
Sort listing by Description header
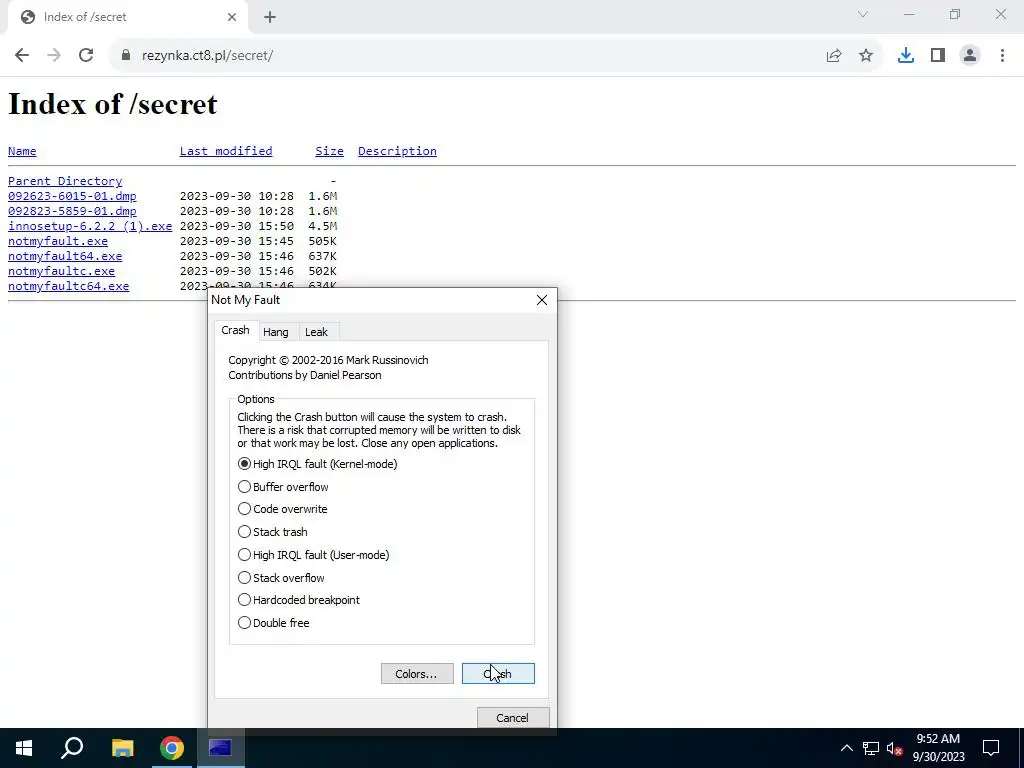(397, 151)
